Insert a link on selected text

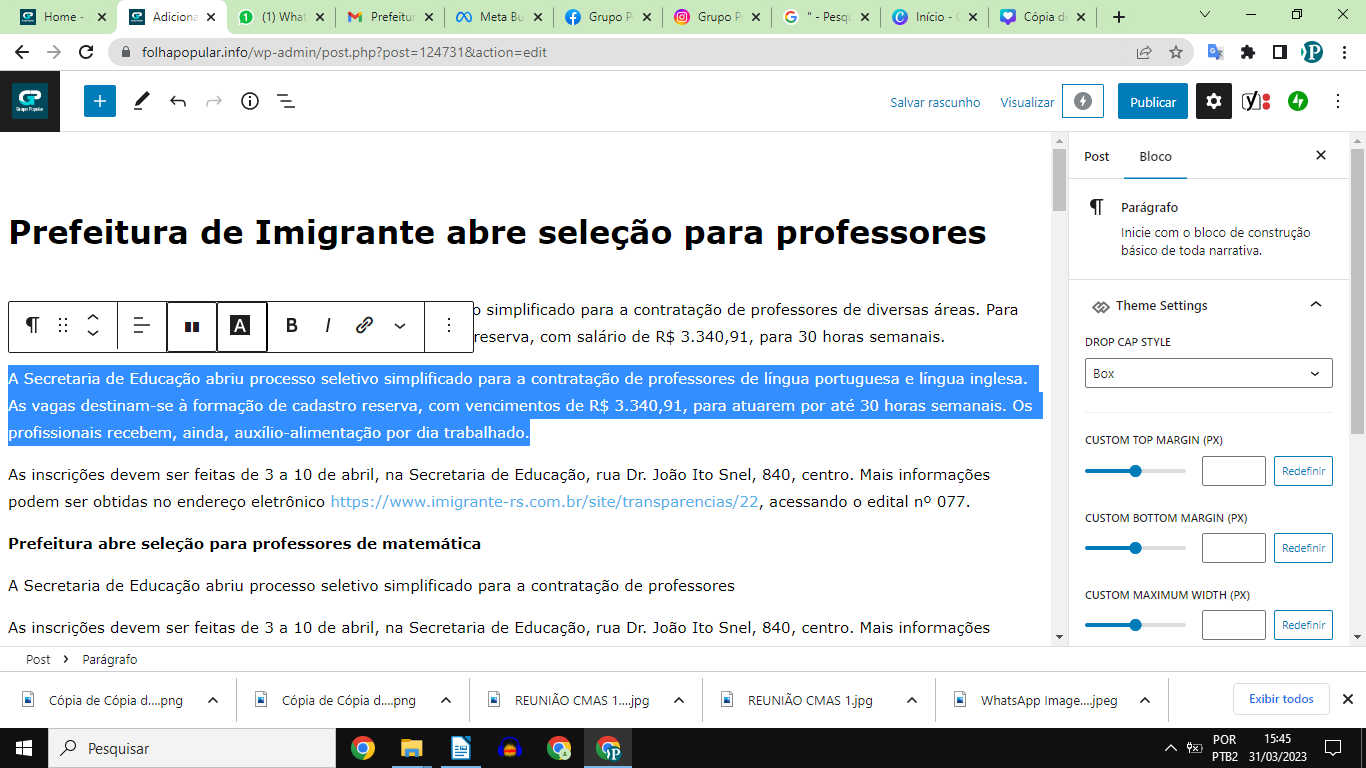tap(365, 325)
